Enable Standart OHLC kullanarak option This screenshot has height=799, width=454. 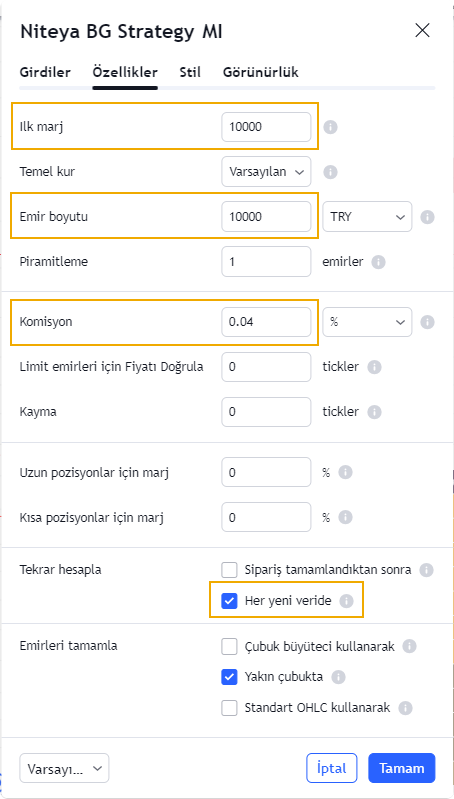click(229, 708)
